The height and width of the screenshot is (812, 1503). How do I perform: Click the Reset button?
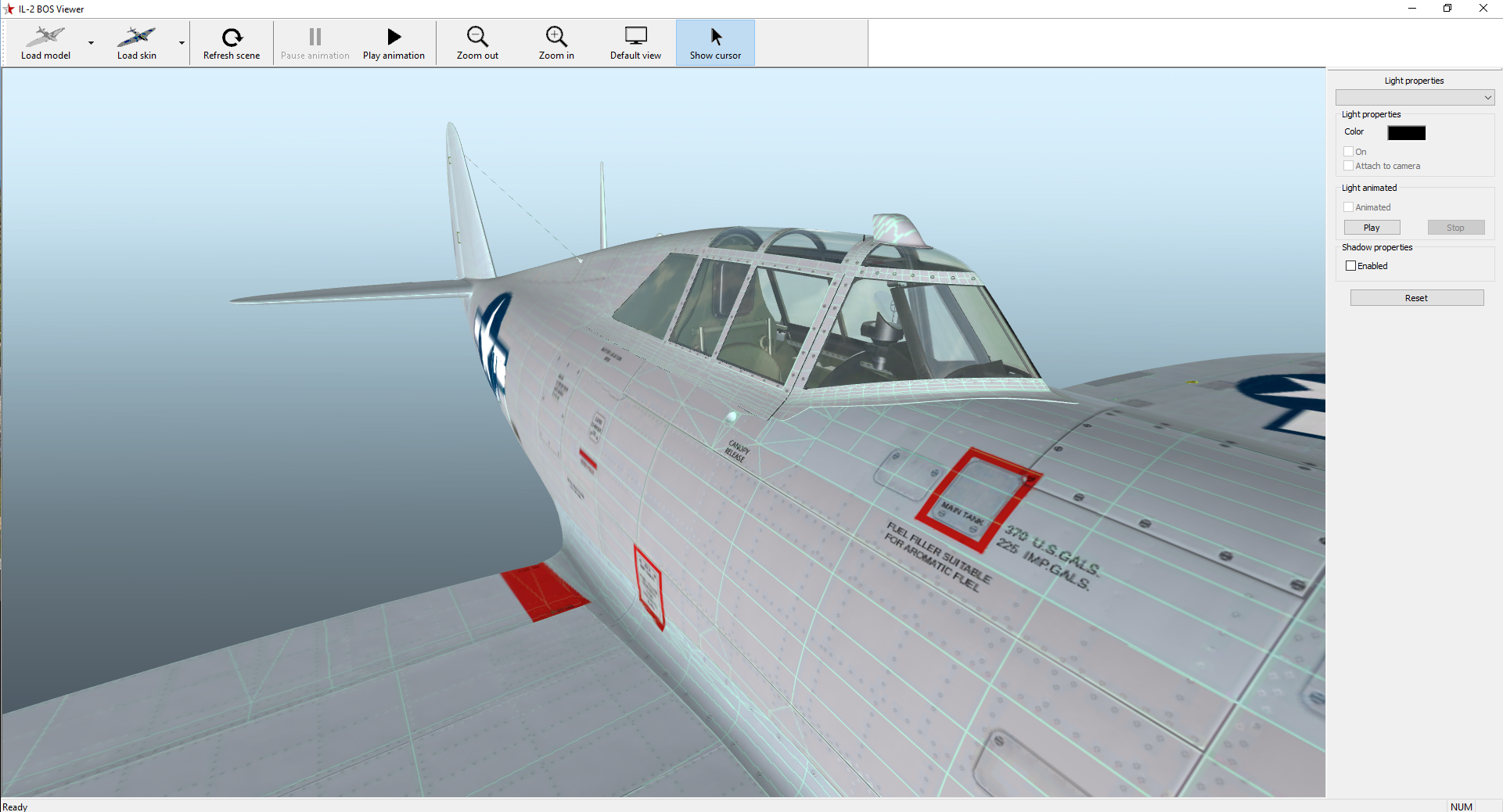click(1416, 298)
